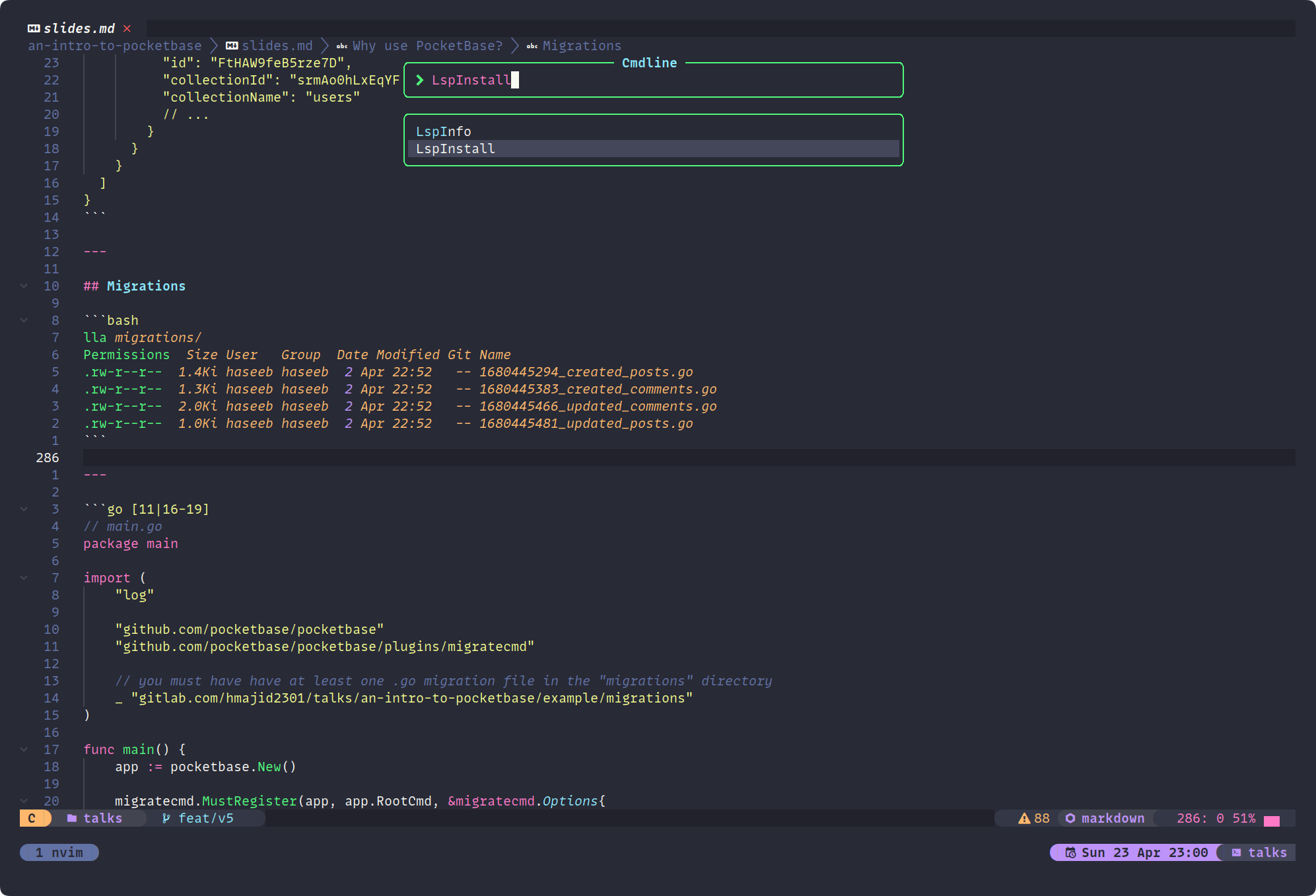Click the calendar clock icon in tmux bar

click(x=1070, y=852)
